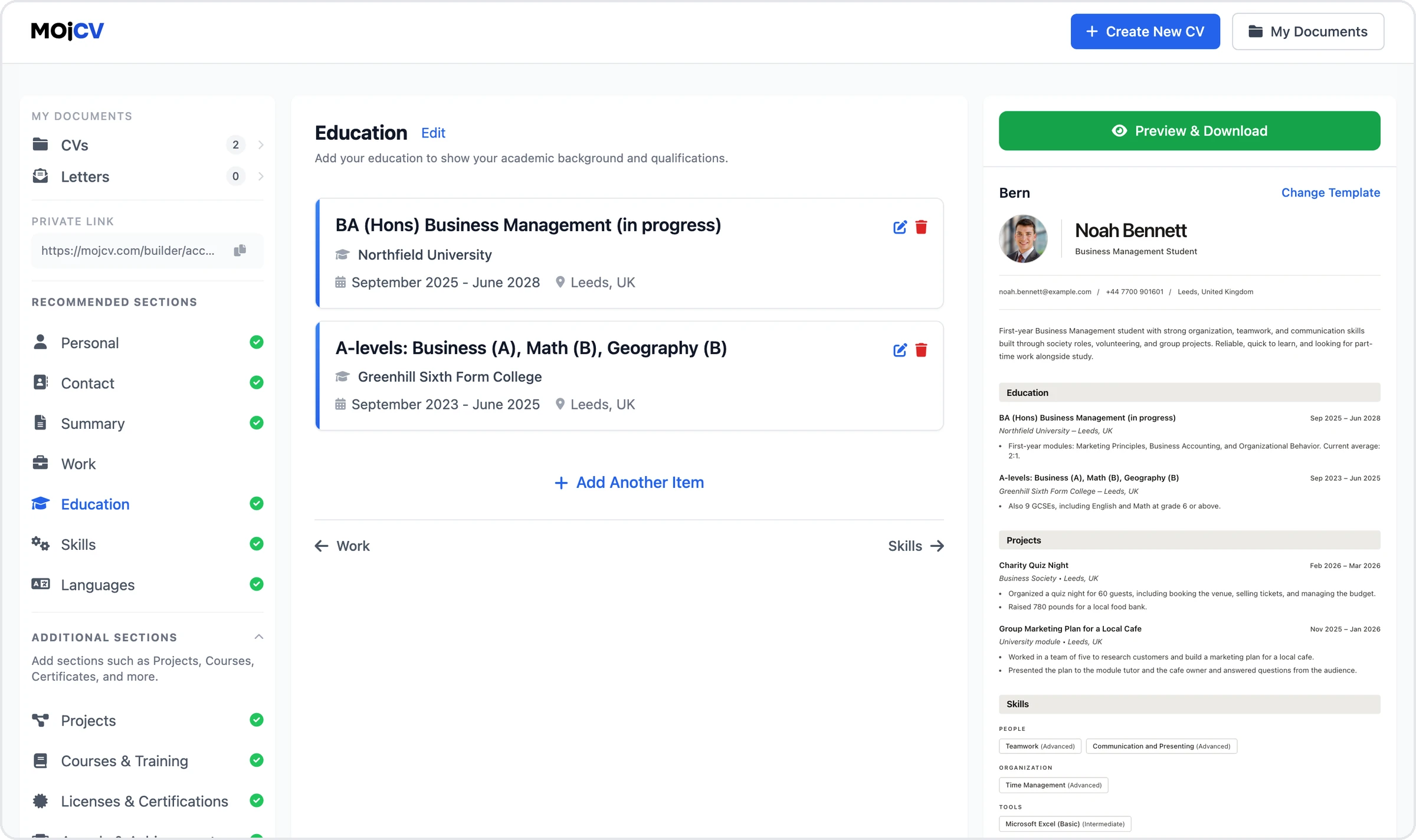Image resolution: width=1416 pixels, height=840 pixels.
Task: Delete the A-levels education entry
Action: (x=921, y=350)
